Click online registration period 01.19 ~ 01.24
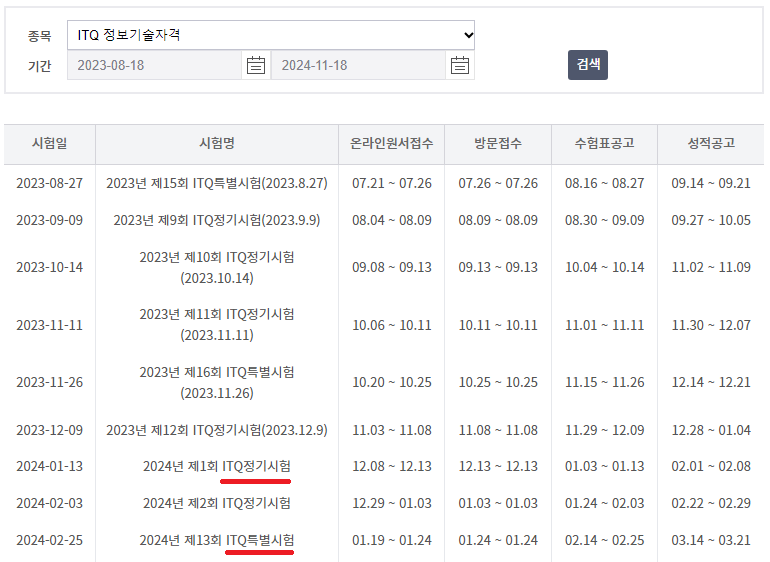The width and height of the screenshot is (770, 562). coord(392,540)
